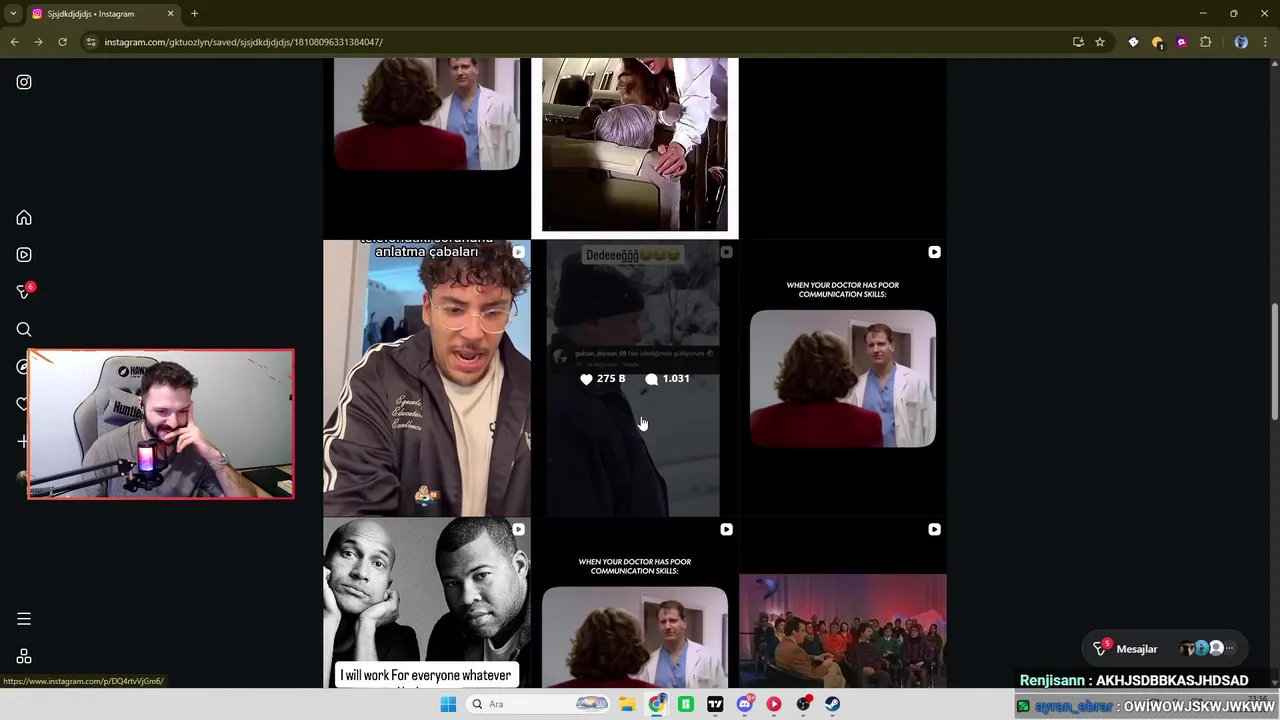The width and height of the screenshot is (1280, 720).
Task: Open Discord from the taskbar
Action: pyautogui.click(x=744, y=704)
